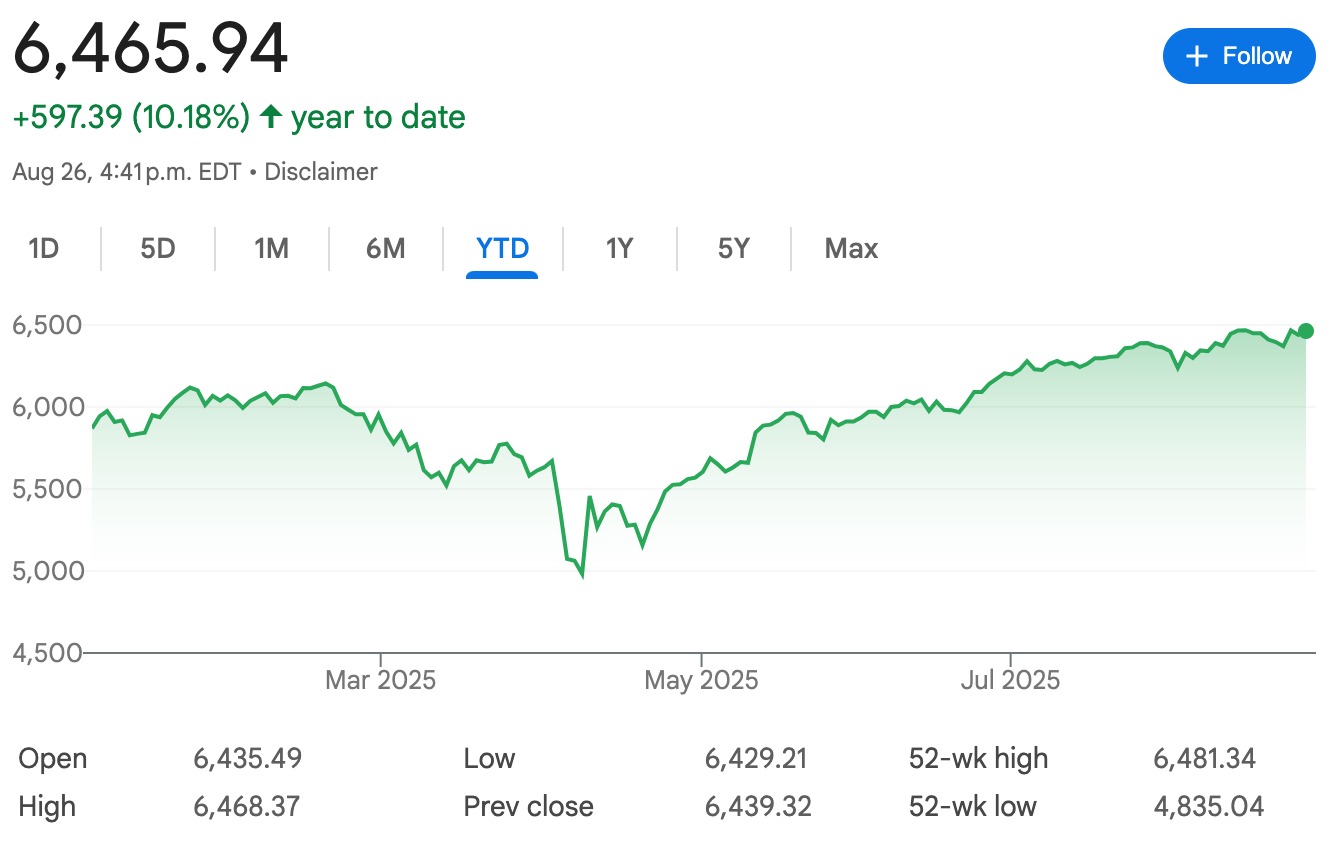
Task: Click the 52-wk high value 6,481.34
Action: tap(1204, 759)
